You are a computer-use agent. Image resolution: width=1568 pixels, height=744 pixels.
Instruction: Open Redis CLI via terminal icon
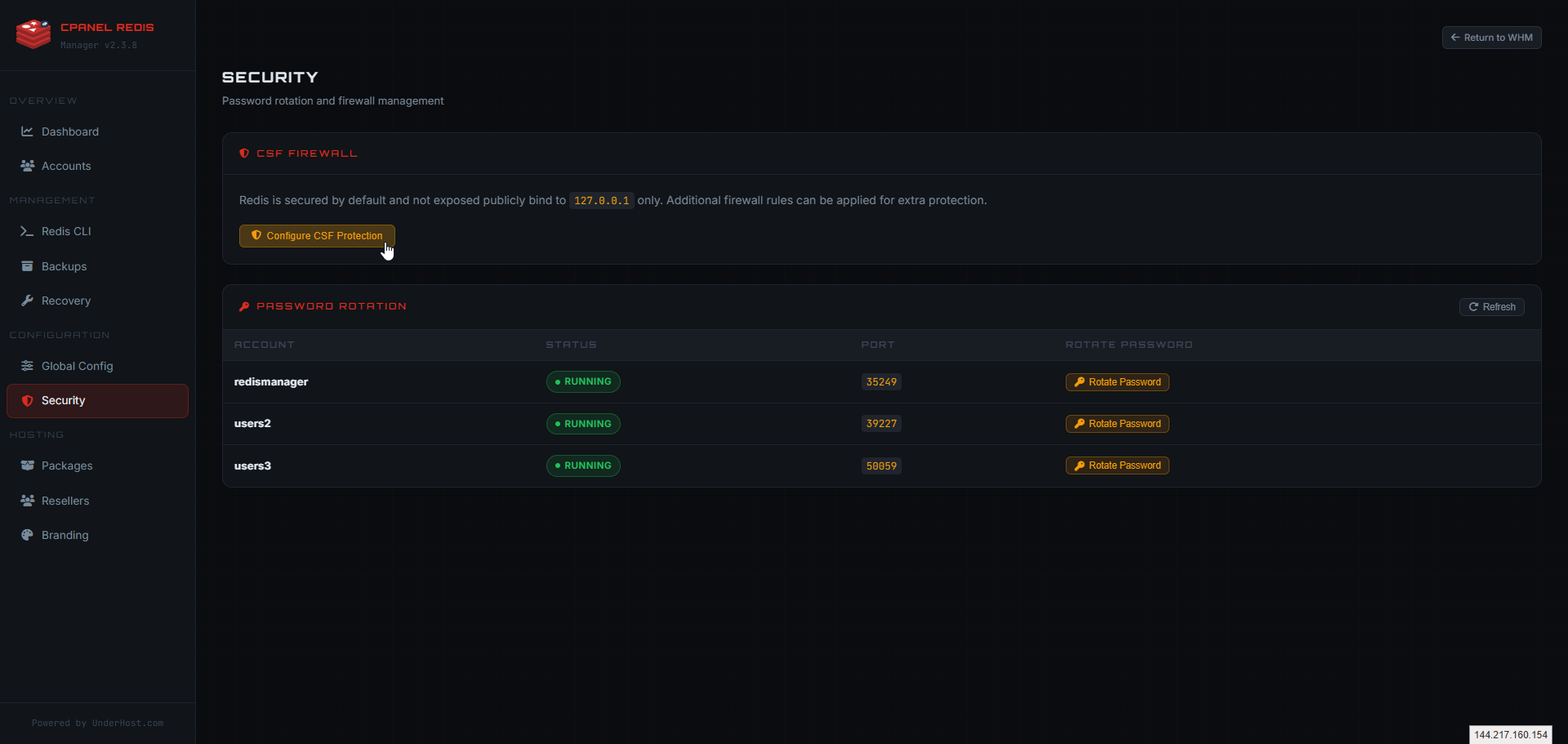[x=27, y=231]
